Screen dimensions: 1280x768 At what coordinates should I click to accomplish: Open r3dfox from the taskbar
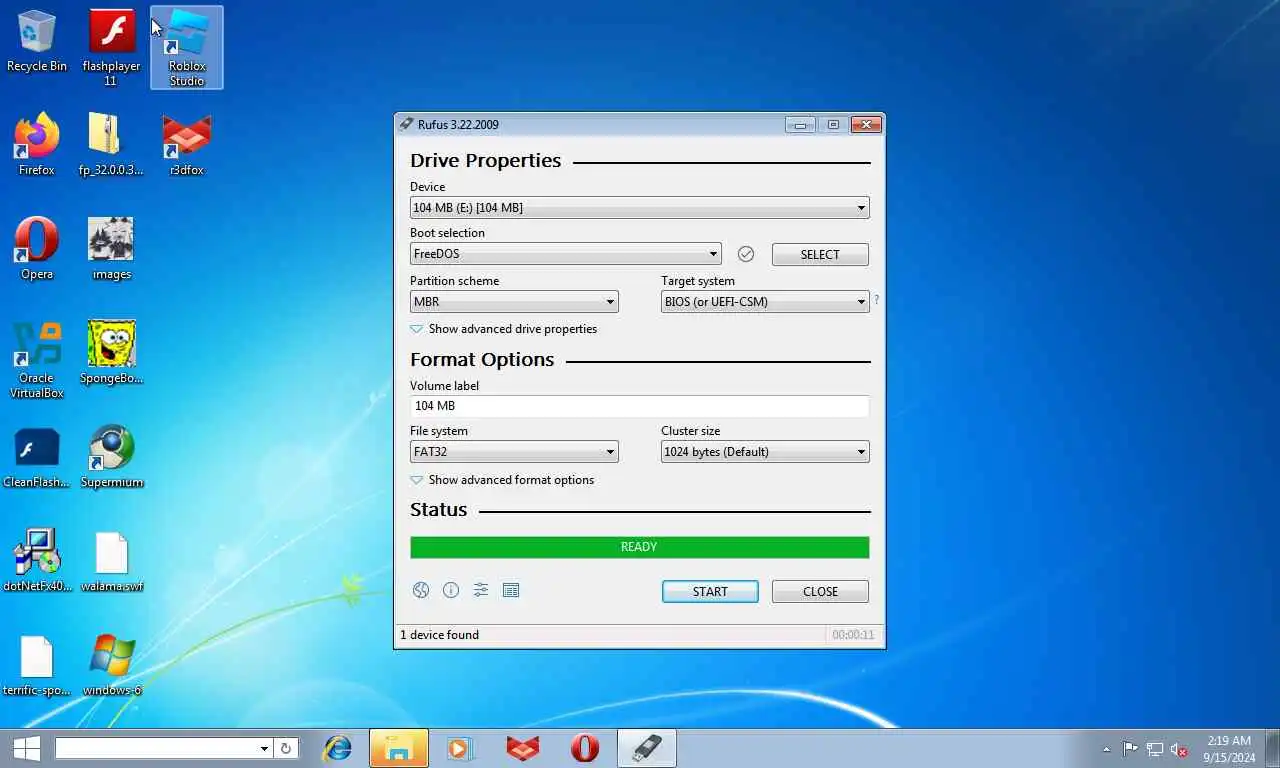click(x=522, y=748)
